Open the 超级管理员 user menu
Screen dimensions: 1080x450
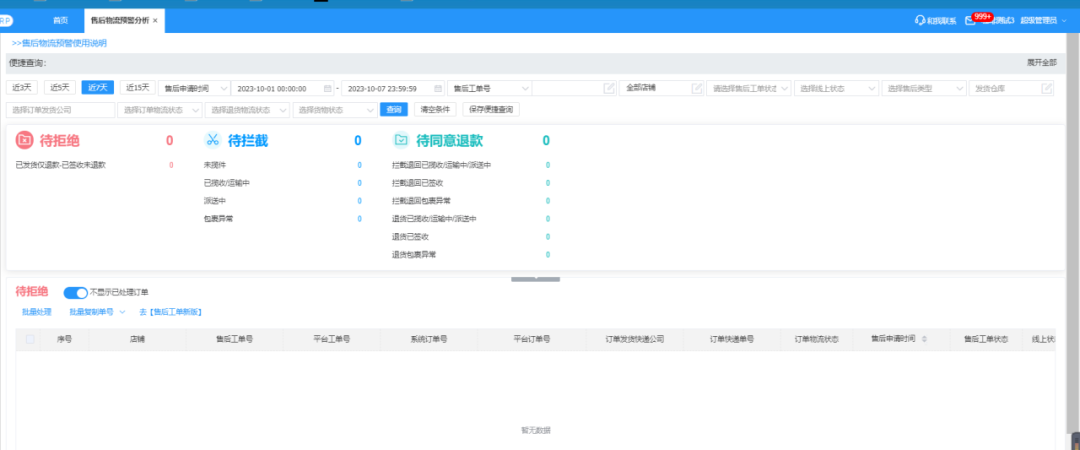pyautogui.click(x=1044, y=21)
